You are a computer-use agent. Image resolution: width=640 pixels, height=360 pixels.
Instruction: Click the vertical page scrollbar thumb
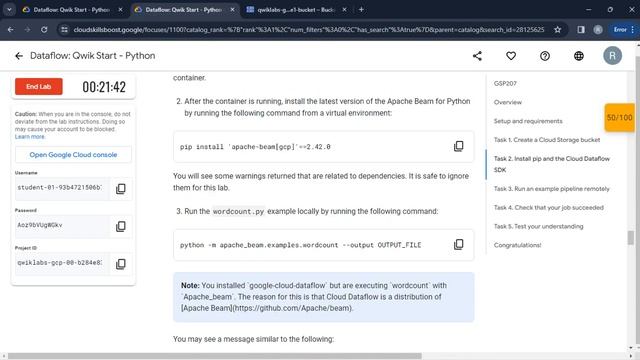[631, 238]
